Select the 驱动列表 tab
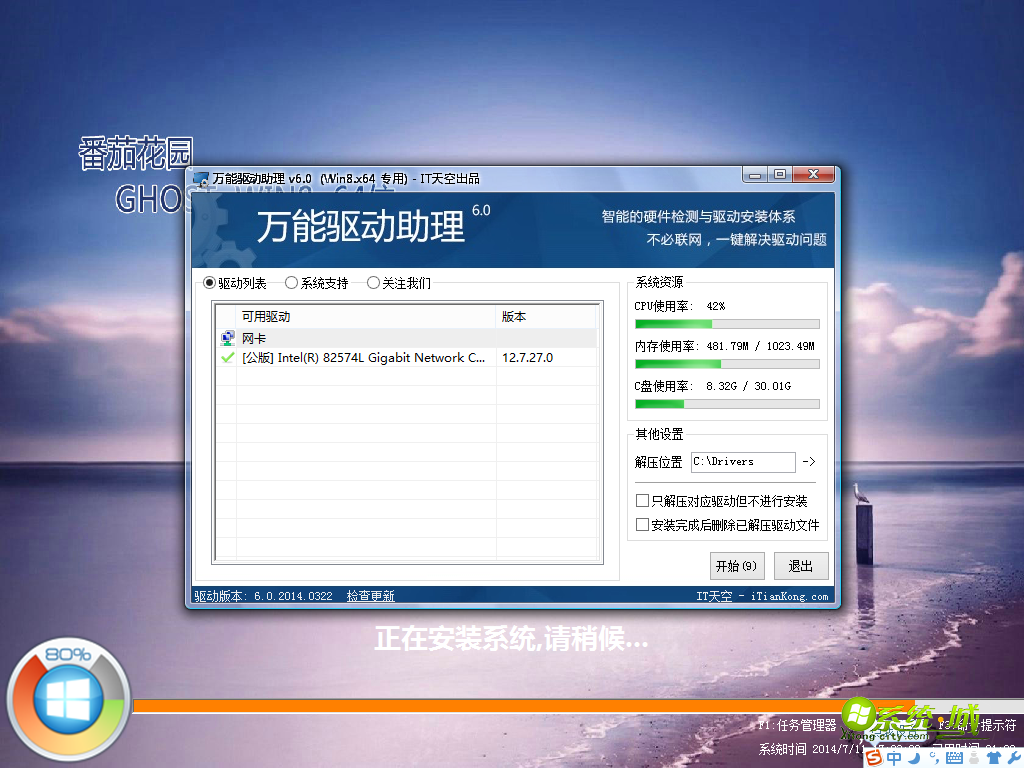The width and height of the screenshot is (1024, 768). 209,282
